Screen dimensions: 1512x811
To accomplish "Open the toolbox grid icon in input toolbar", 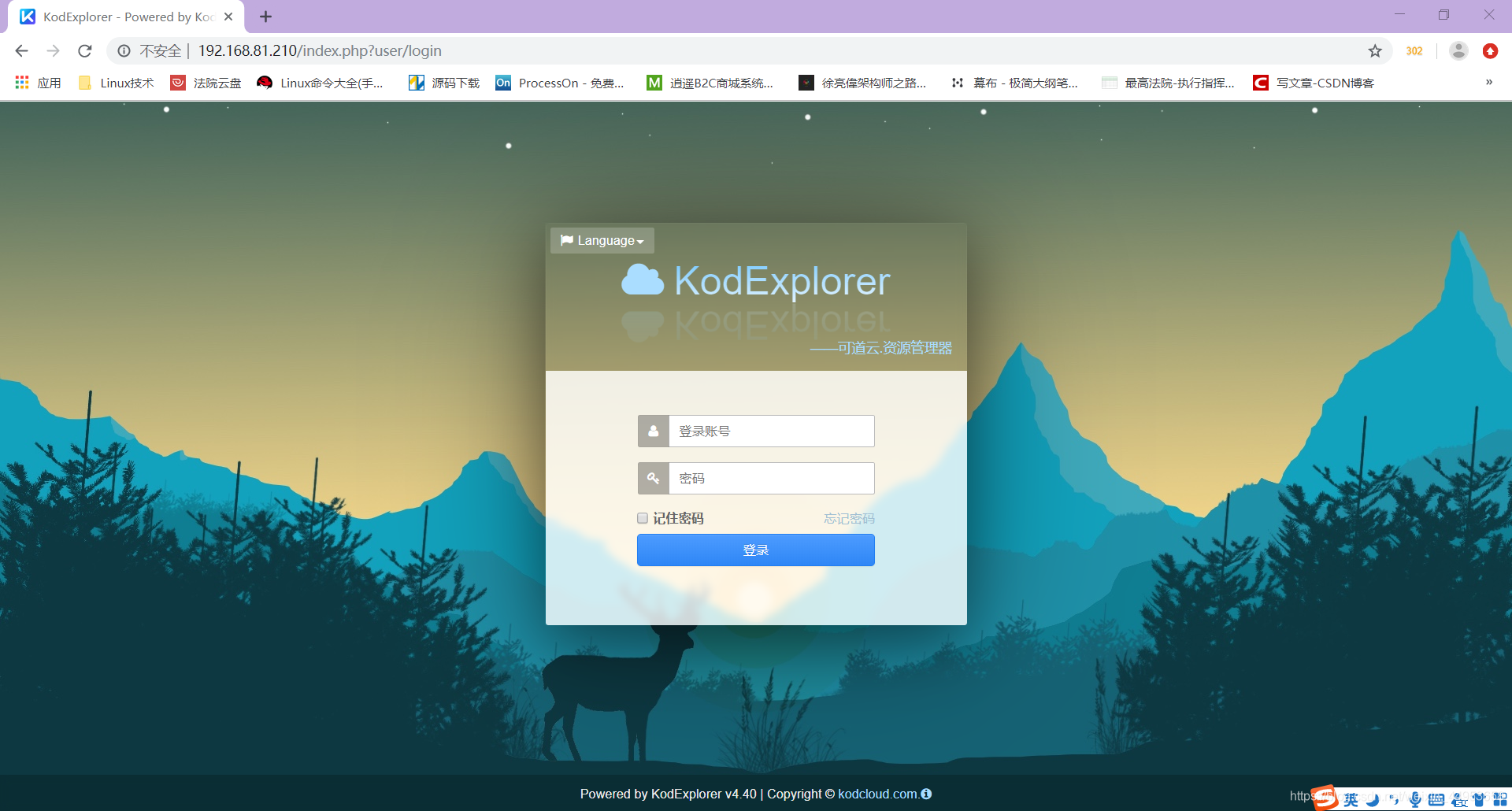I will (x=1500, y=800).
